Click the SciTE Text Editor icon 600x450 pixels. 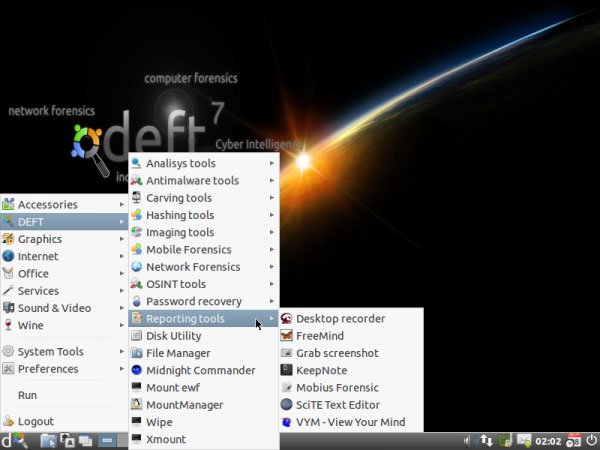[286, 404]
